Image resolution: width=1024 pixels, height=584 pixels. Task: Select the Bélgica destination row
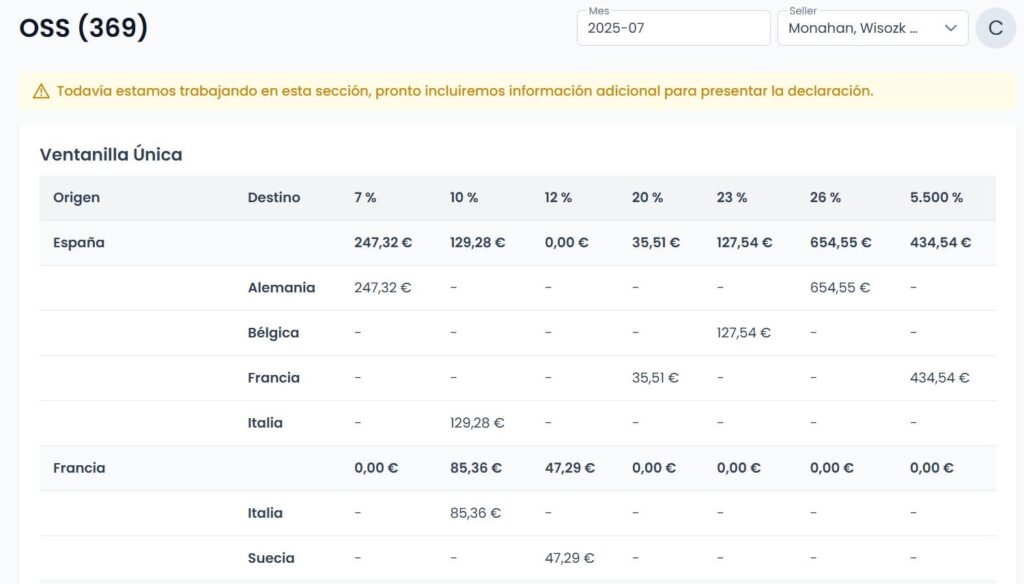point(517,333)
